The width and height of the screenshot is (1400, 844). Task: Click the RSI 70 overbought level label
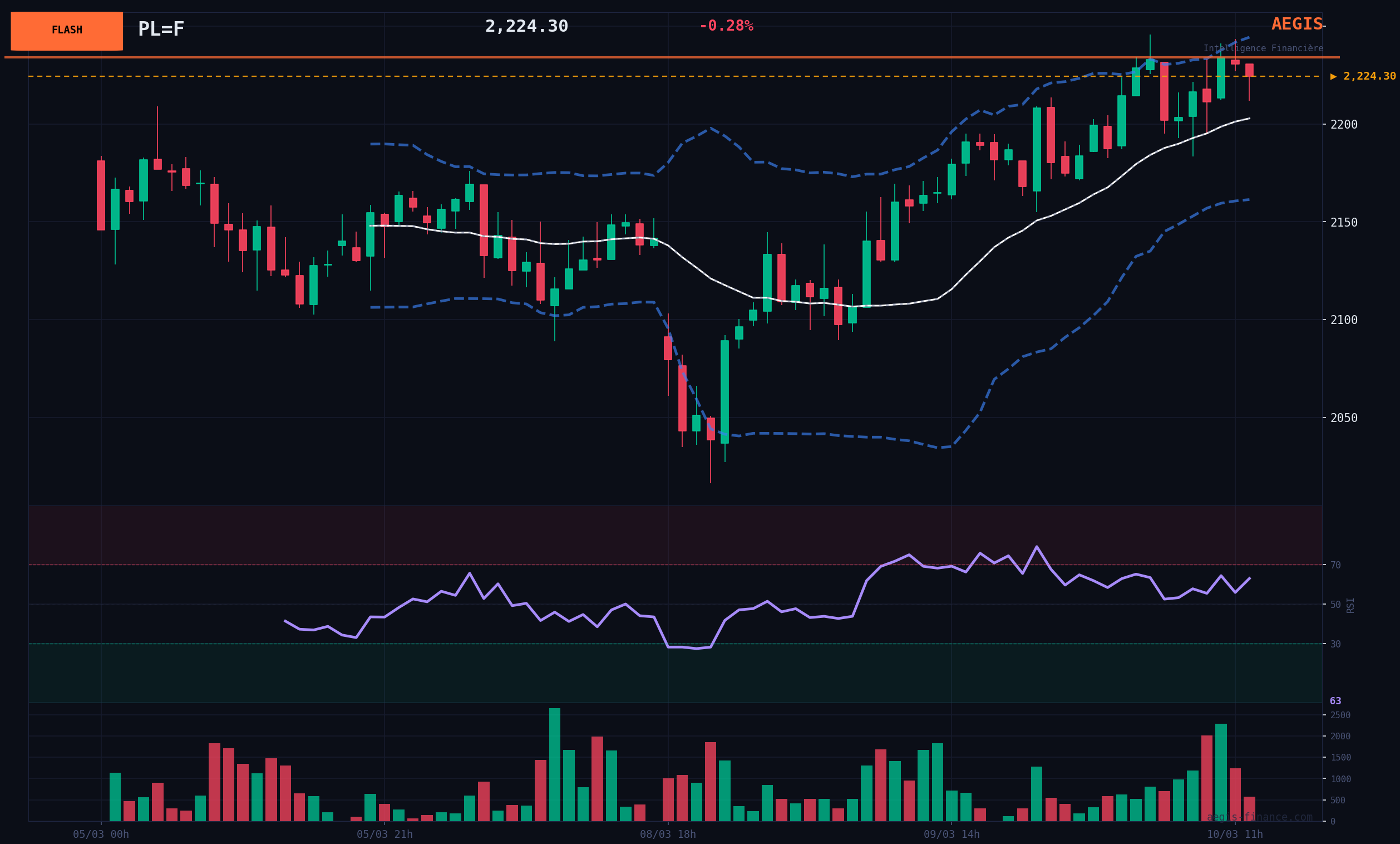1335,565
